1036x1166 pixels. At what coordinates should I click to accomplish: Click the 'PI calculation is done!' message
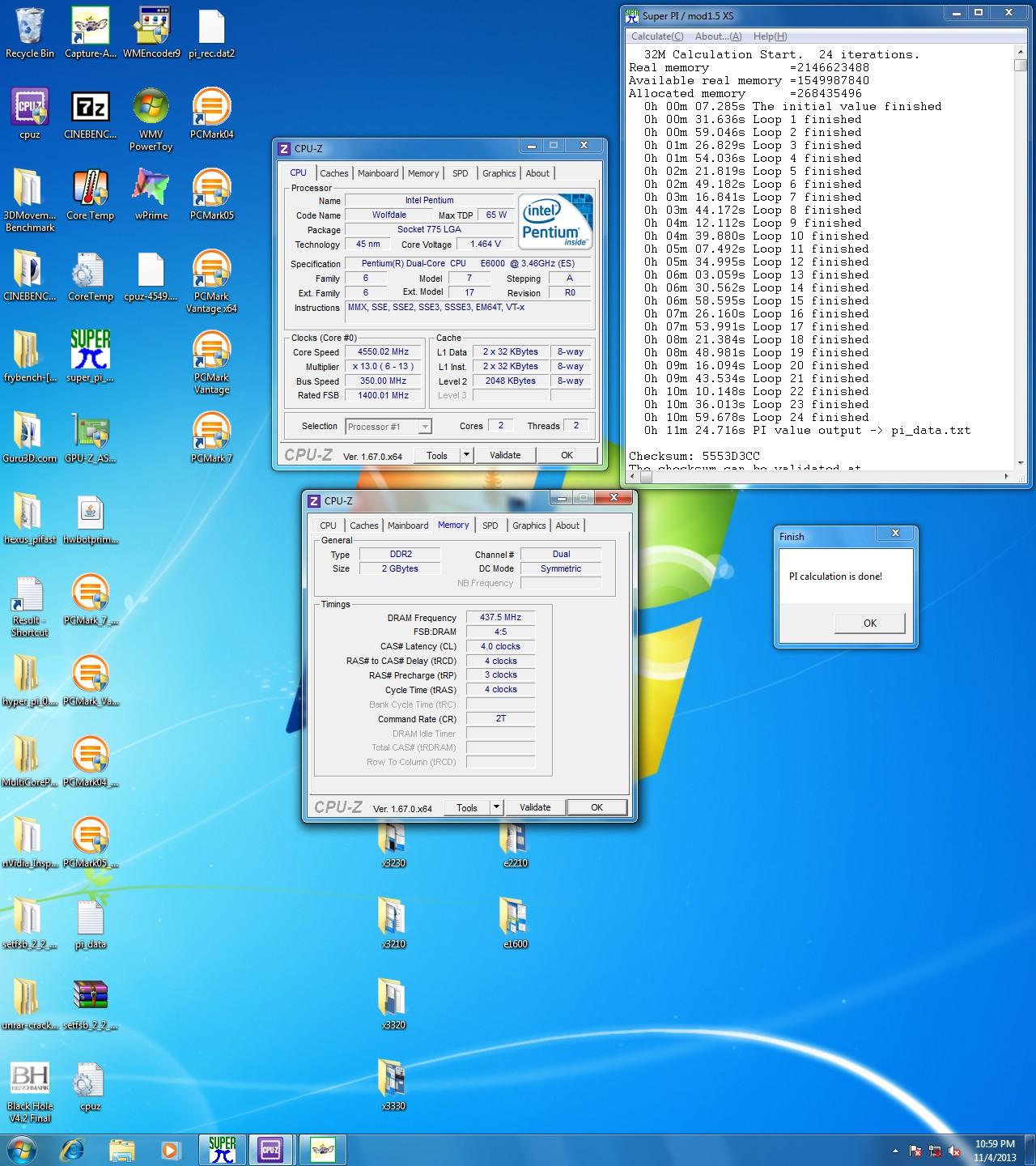pos(835,577)
